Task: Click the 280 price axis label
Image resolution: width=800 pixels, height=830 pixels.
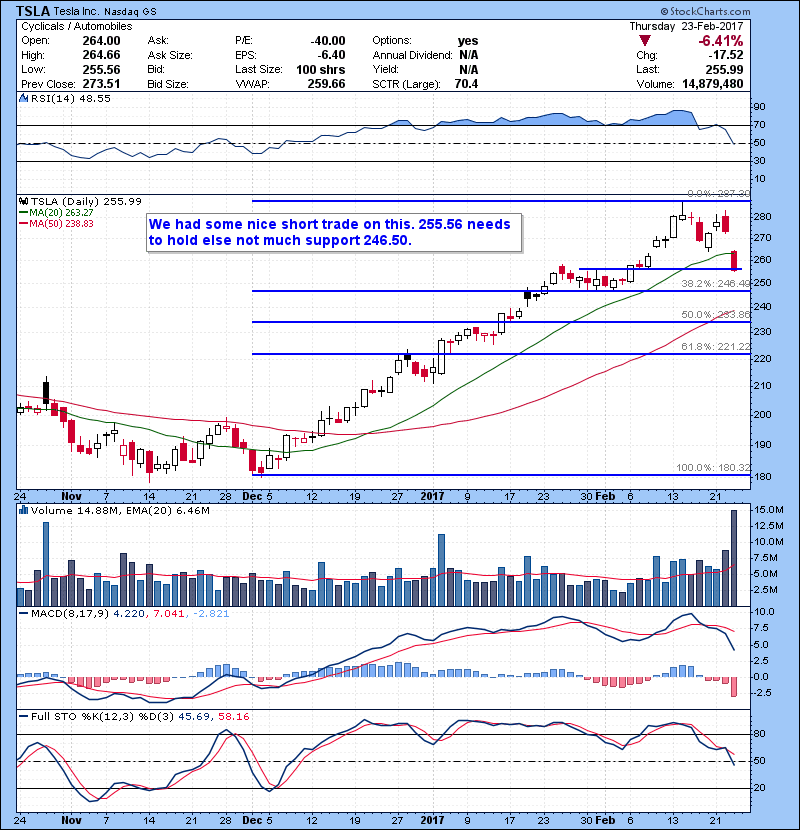Action: point(762,216)
